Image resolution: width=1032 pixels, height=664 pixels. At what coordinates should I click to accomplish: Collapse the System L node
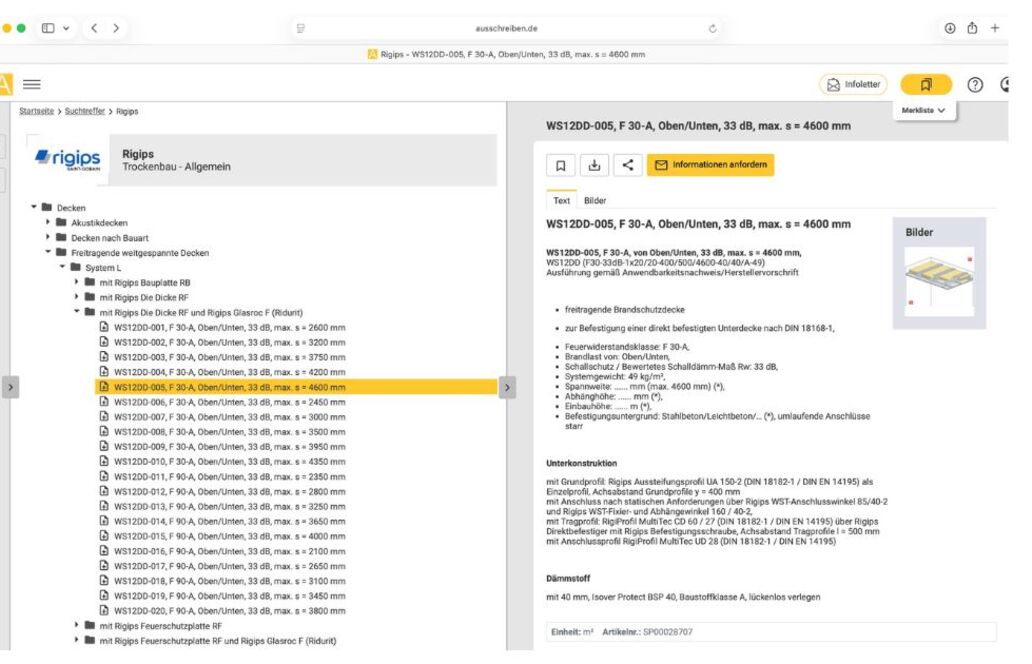63,267
